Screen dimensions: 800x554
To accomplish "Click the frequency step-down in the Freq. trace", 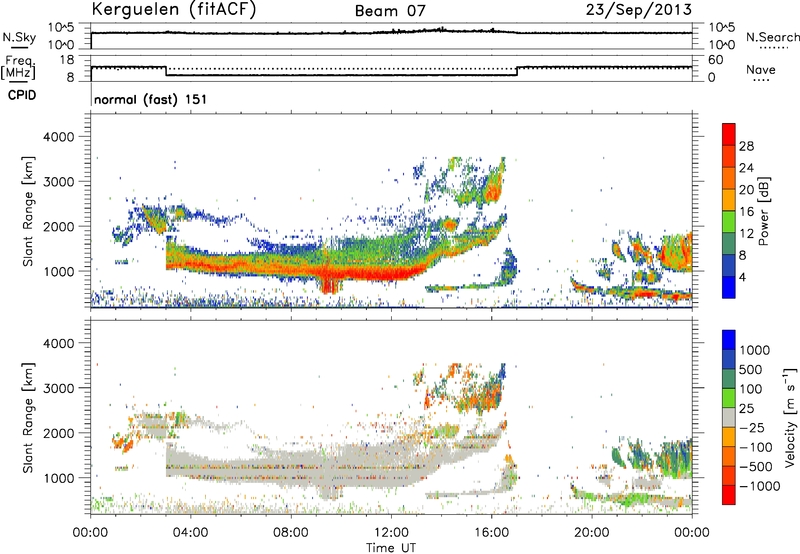I will tap(166, 71).
